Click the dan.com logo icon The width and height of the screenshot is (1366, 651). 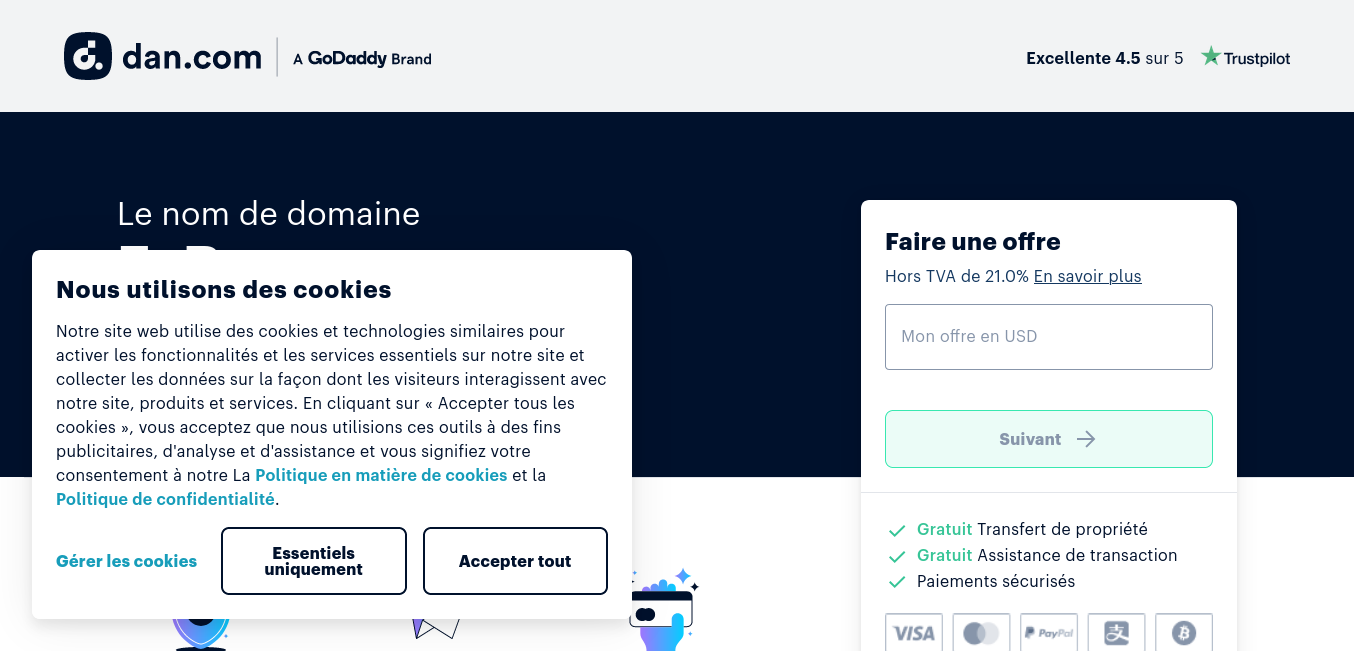[88, 56]
